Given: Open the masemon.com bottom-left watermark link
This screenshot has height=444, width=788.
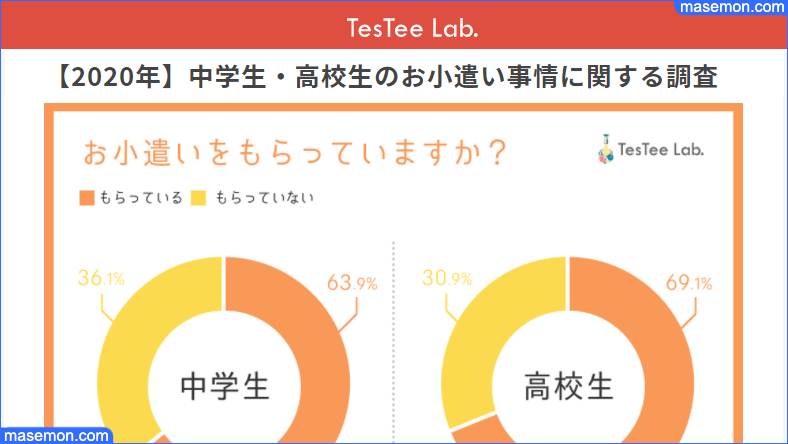Looking at the screenshot, I should pos(56,435).
